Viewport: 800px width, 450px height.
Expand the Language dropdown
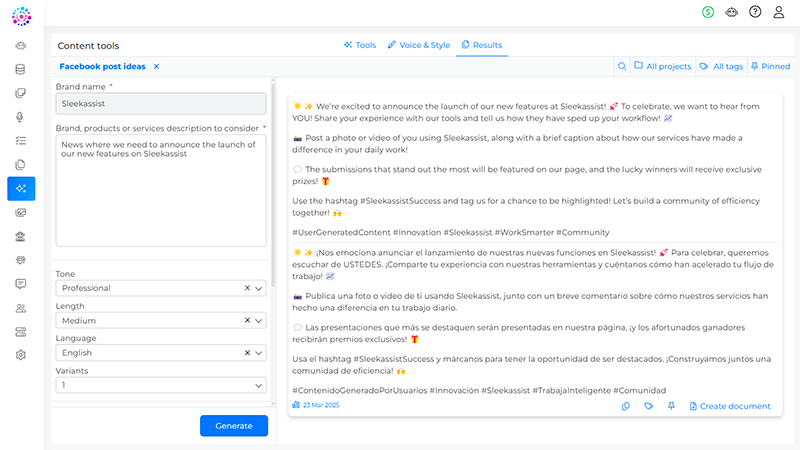[x=259, y=353]
